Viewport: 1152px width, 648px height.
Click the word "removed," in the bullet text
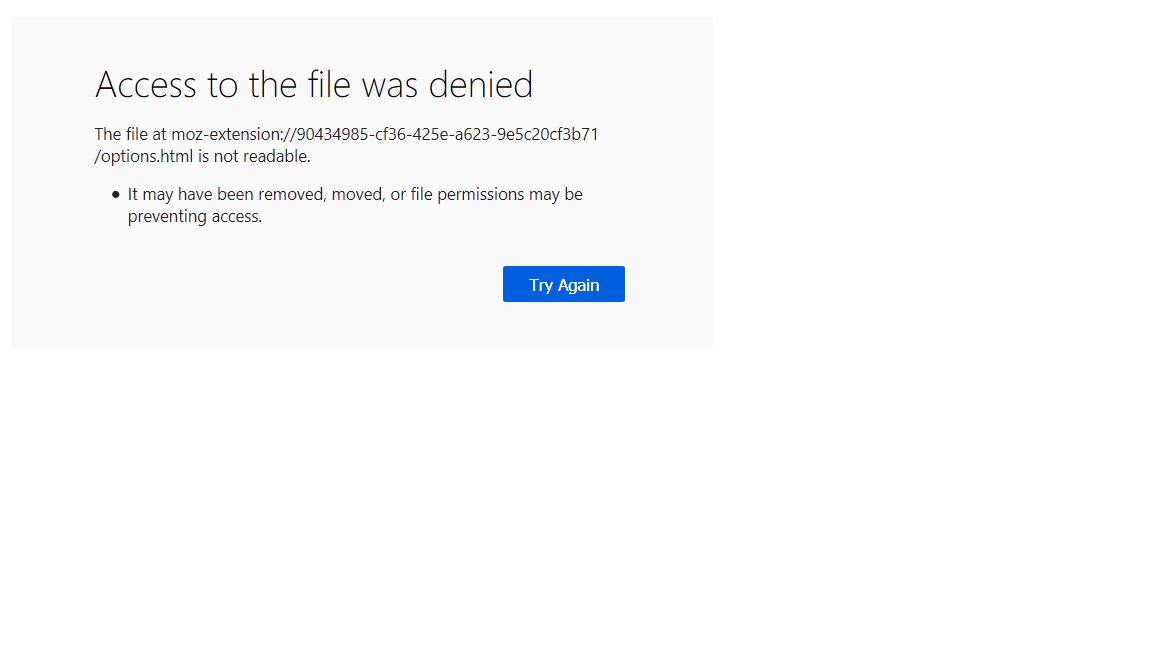(292, 194)
